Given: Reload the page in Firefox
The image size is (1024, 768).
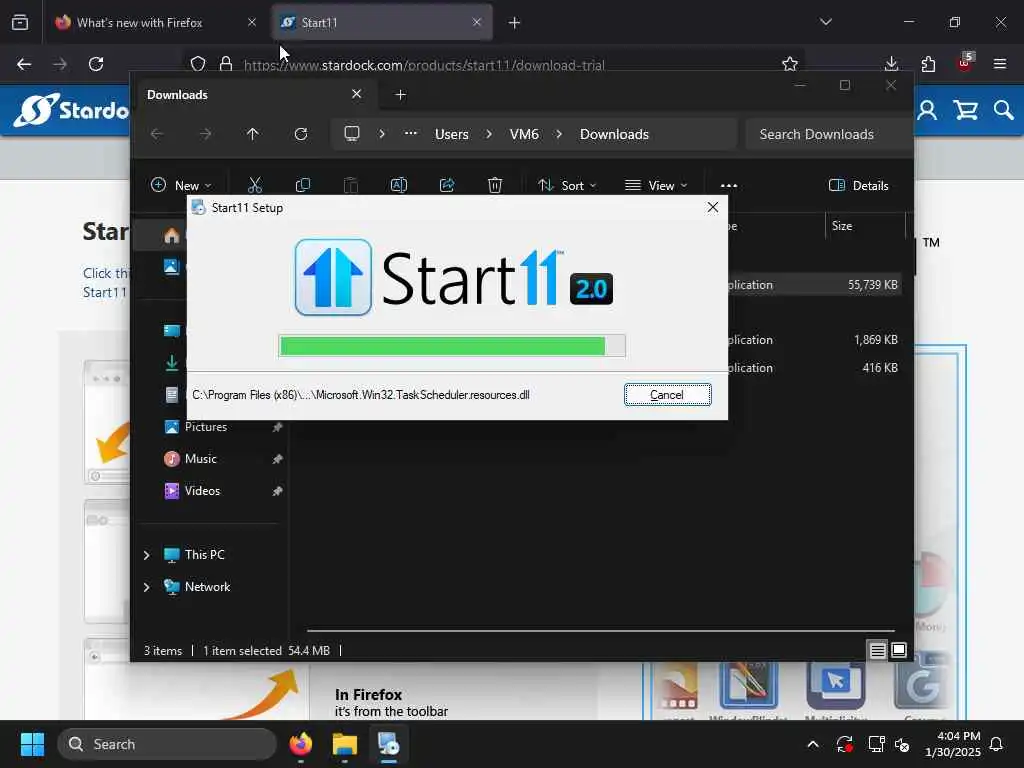Looking at the screenshot, I should (96, 64).
